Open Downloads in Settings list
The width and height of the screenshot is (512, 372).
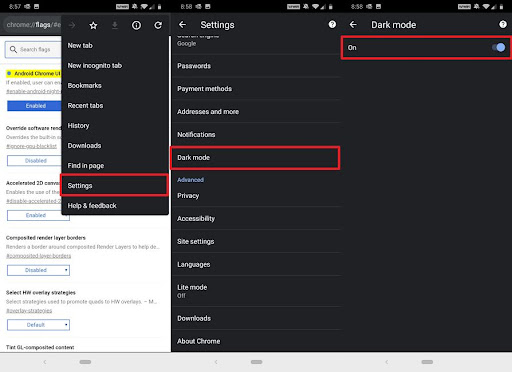coord(256,318)
